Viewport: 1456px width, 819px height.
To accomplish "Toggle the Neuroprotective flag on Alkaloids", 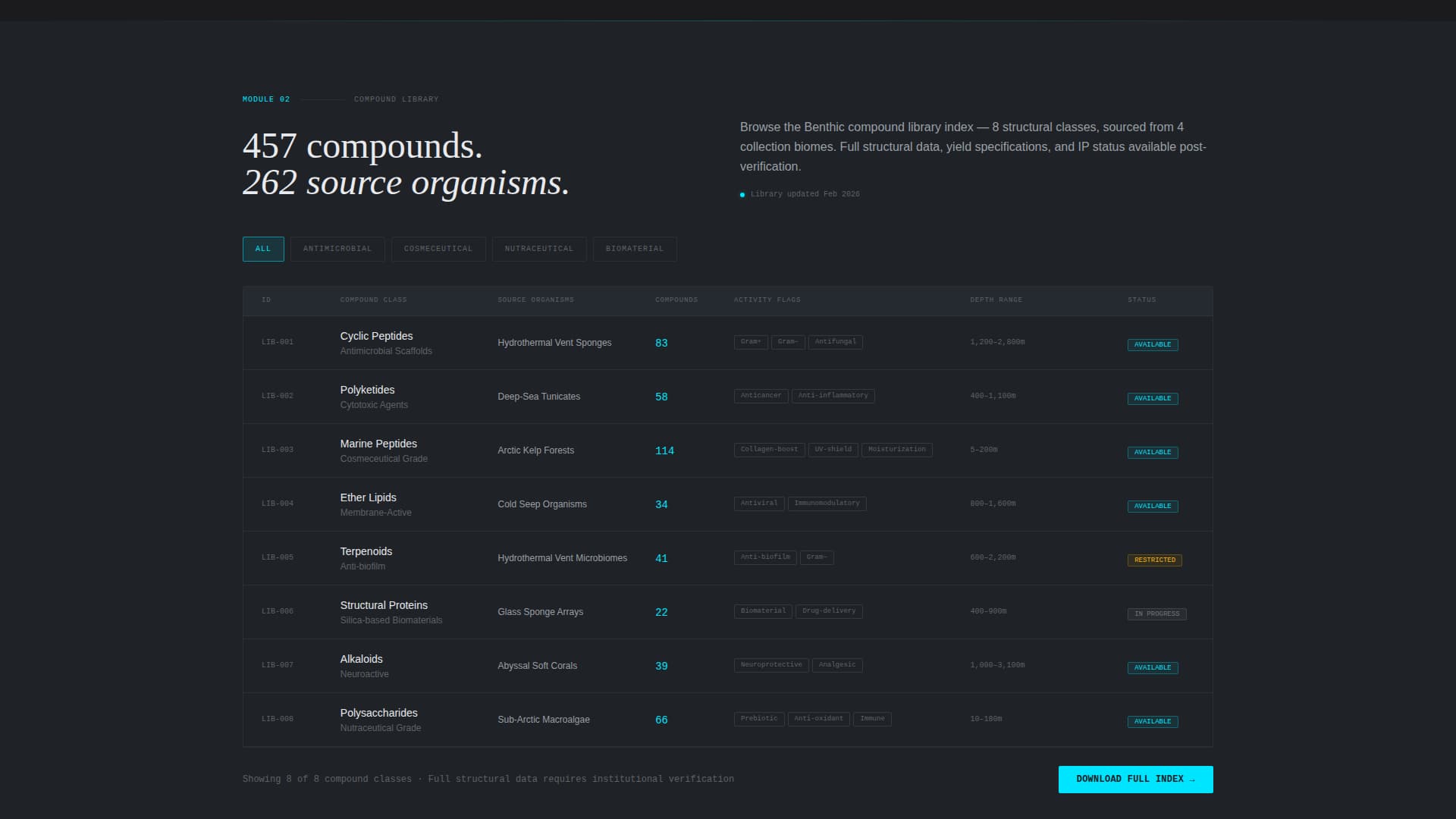I will (770, 665).
